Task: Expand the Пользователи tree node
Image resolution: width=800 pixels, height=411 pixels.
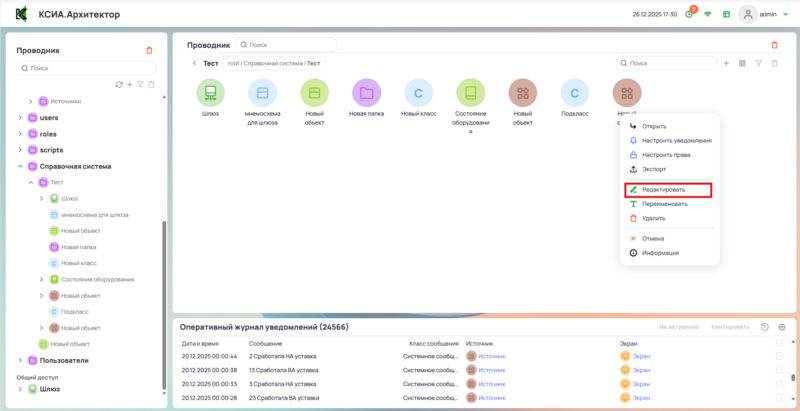Action: (20, 360)
